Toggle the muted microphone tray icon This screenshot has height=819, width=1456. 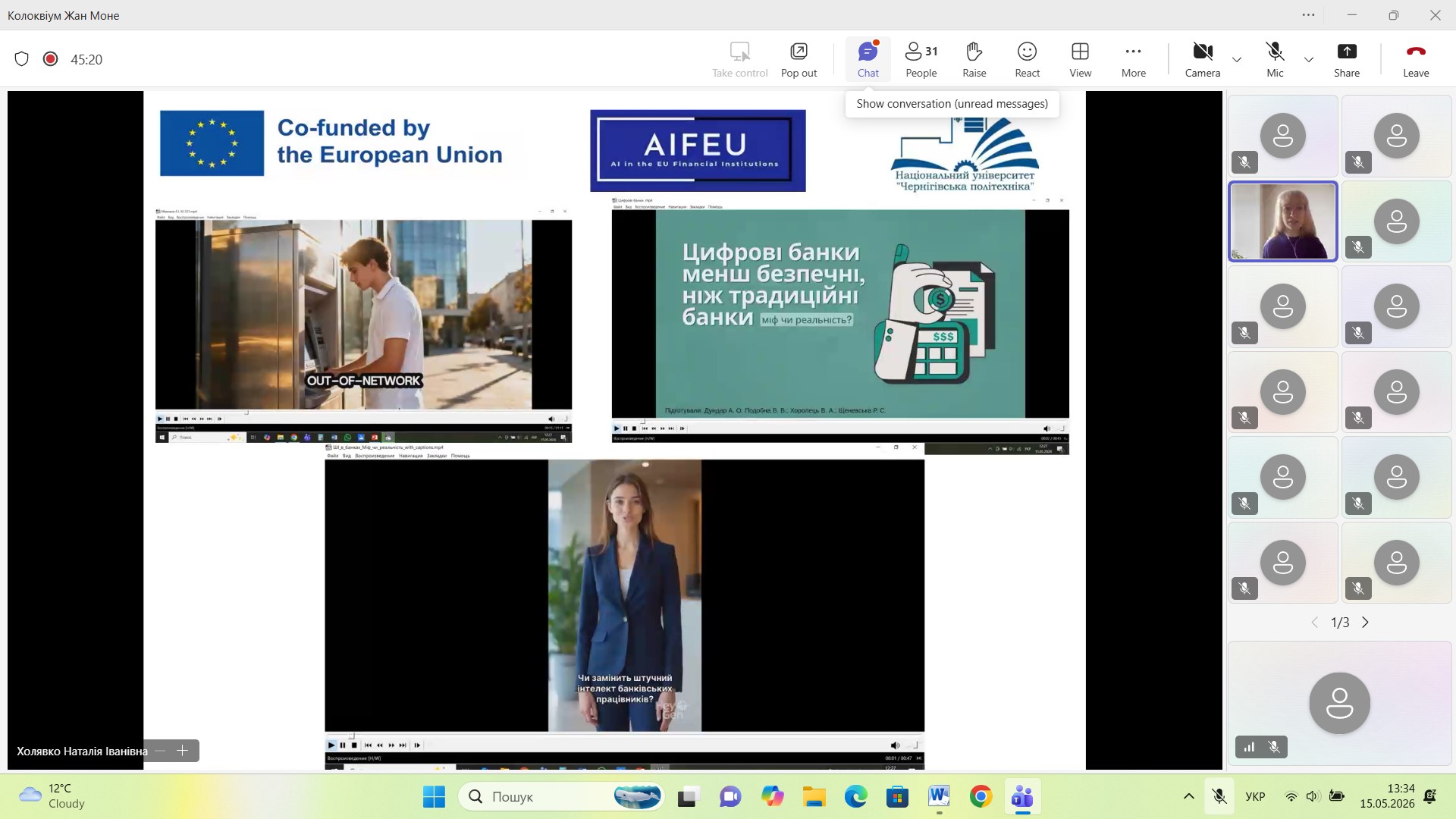[1219, 796]
